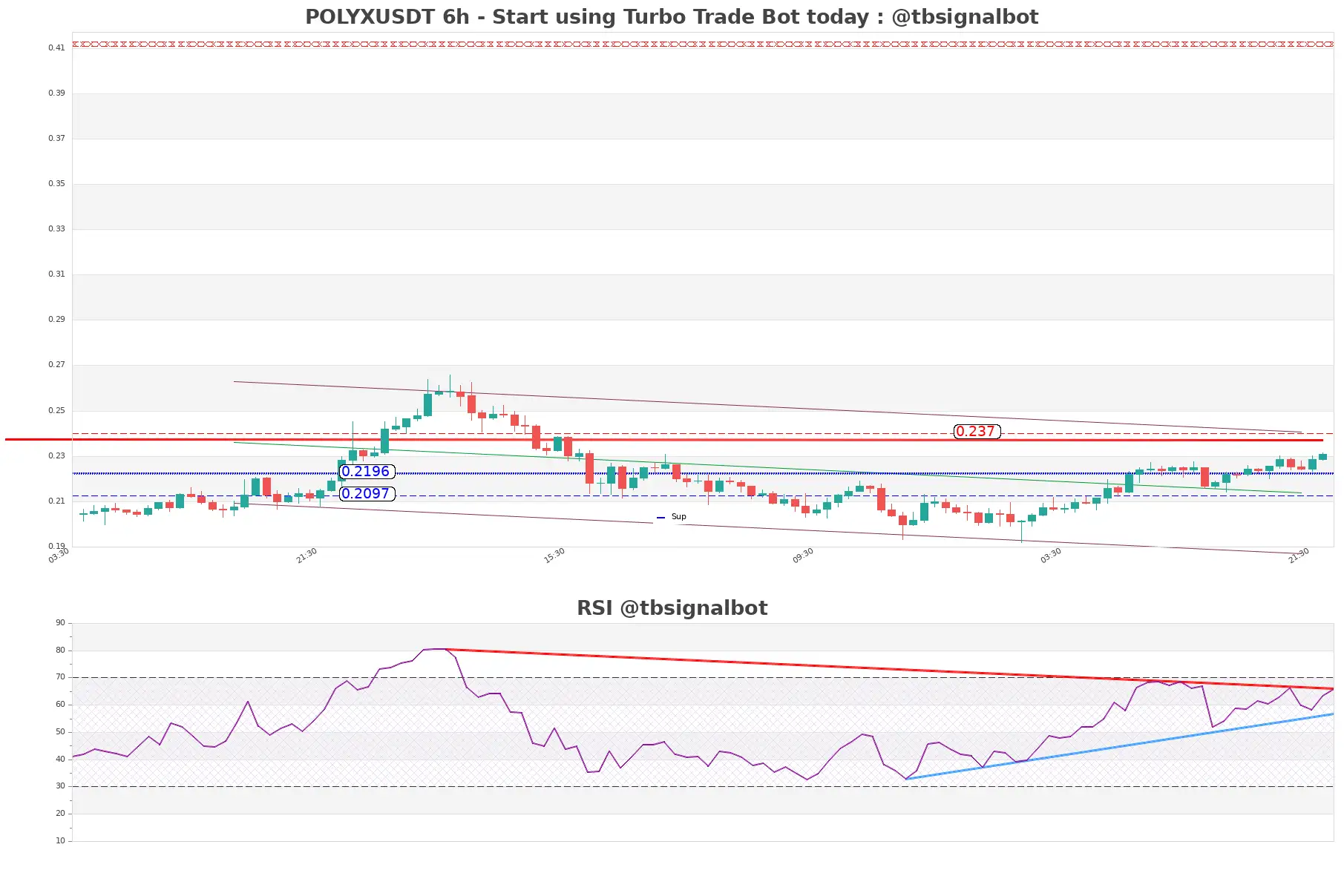Select the 0.2196 support price label
1344x896 pixels.
[x=366, y=472]
